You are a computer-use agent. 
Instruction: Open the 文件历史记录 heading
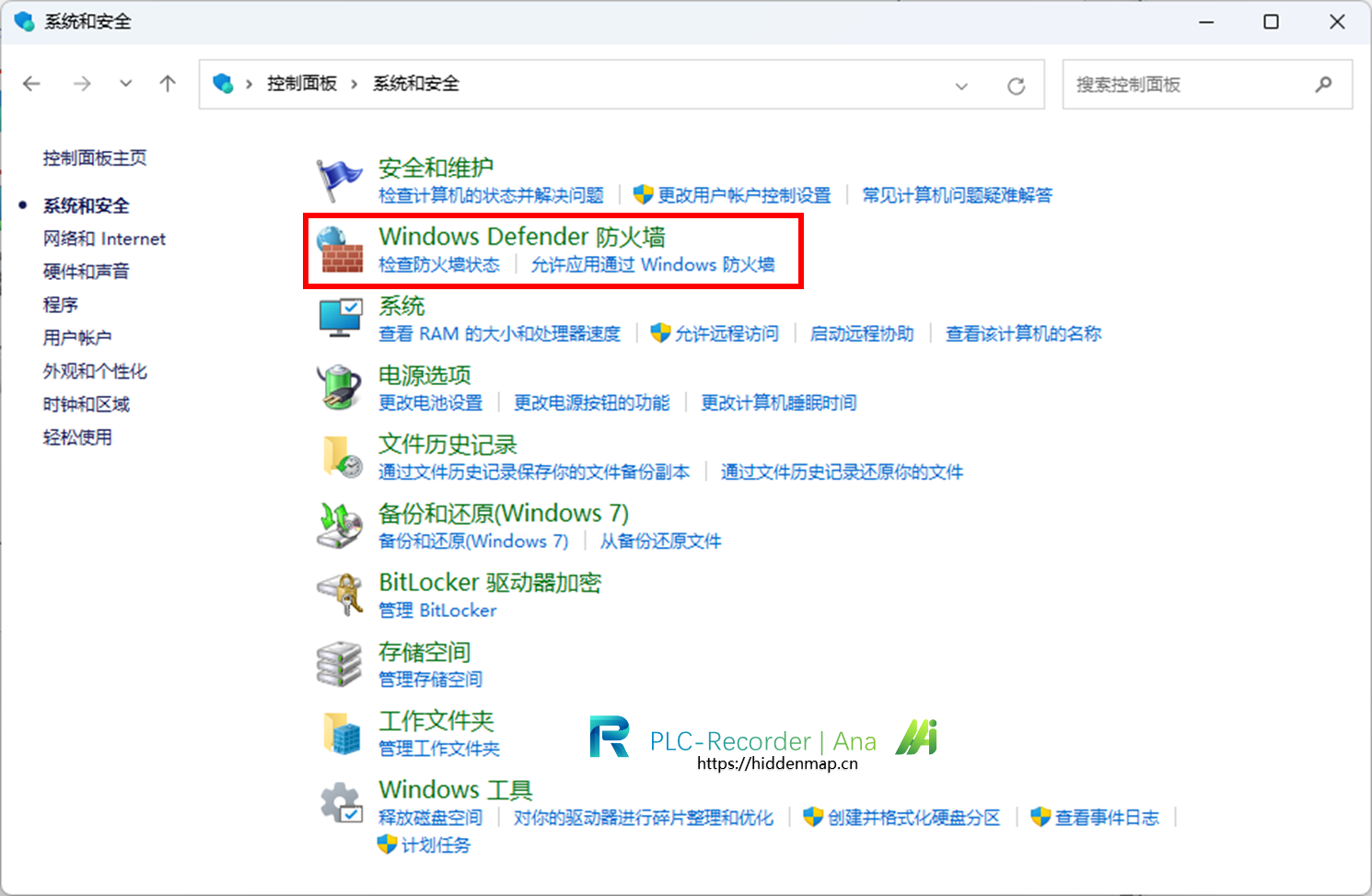(x=448, y=444)
